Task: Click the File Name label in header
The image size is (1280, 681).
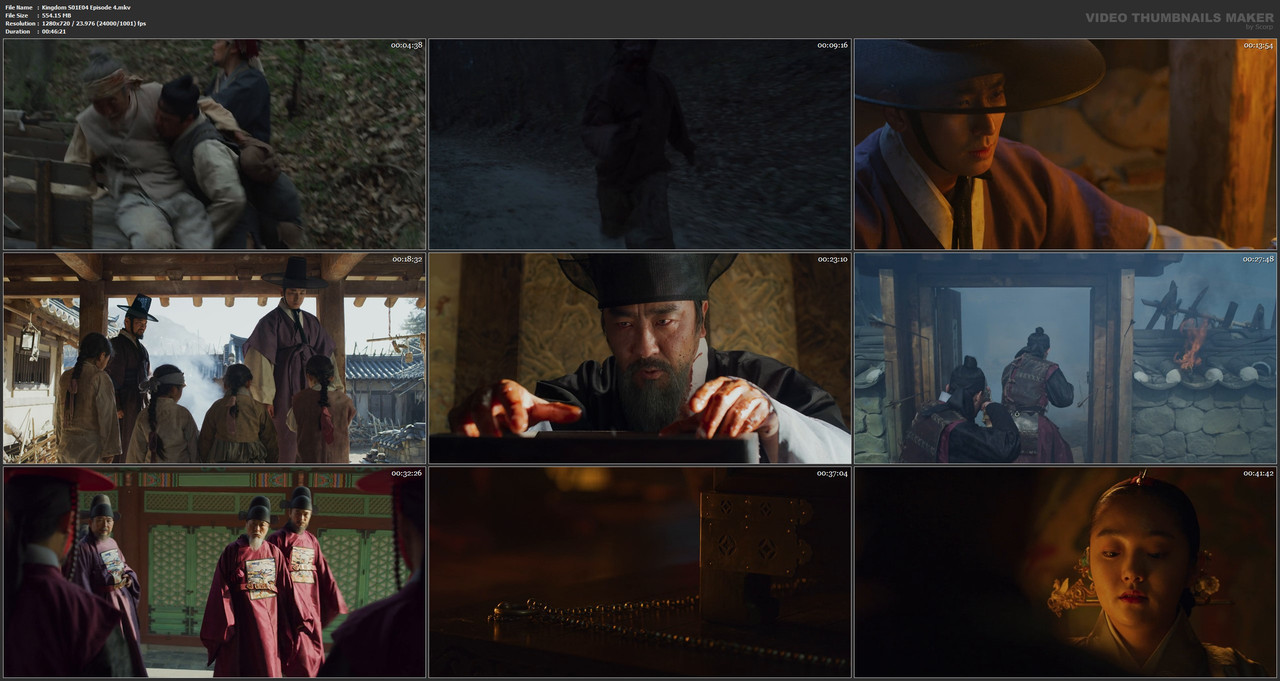Action: 17,7
